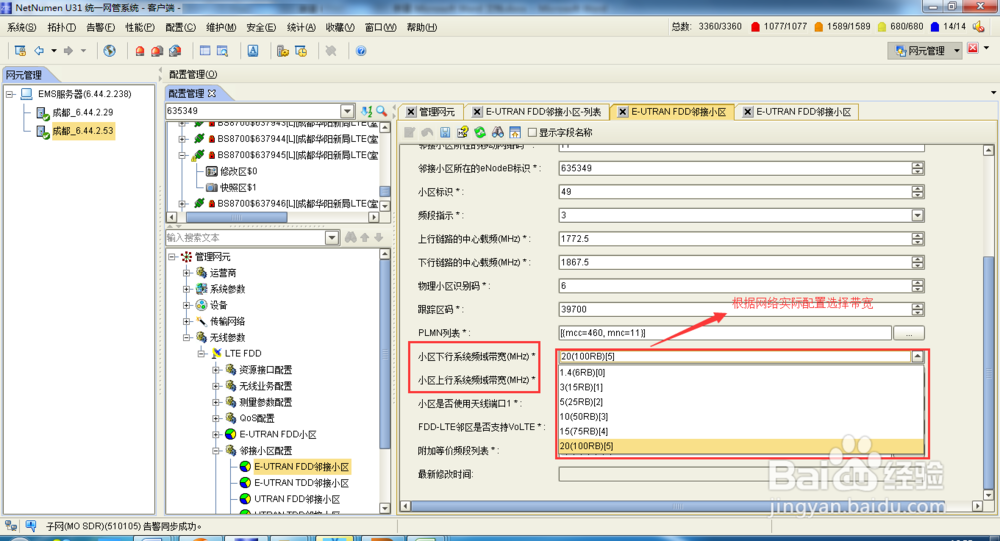Open the 输入搜索文本 dropdown arrow

(332, 237)
